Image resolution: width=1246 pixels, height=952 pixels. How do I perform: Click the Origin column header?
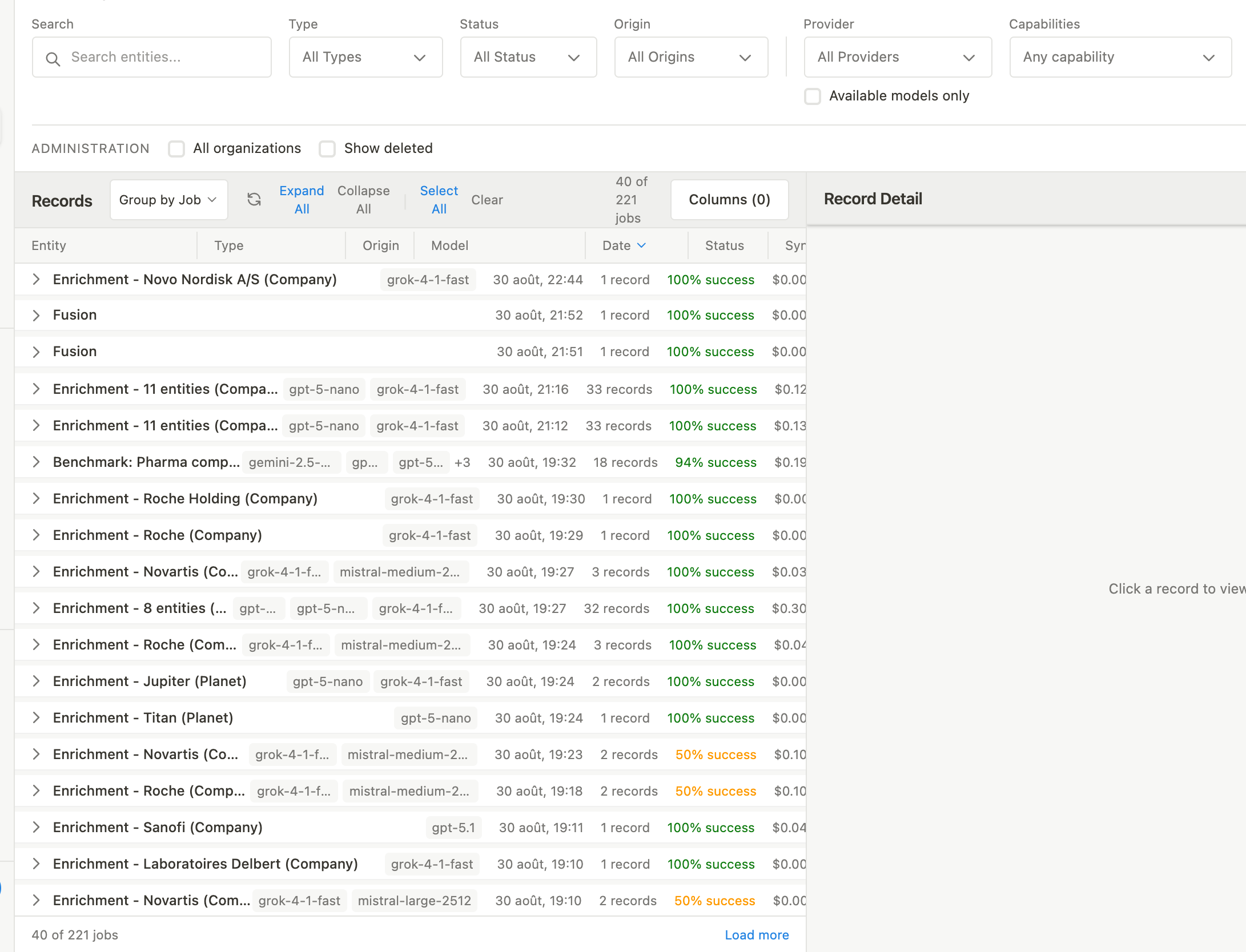point(381,245)
